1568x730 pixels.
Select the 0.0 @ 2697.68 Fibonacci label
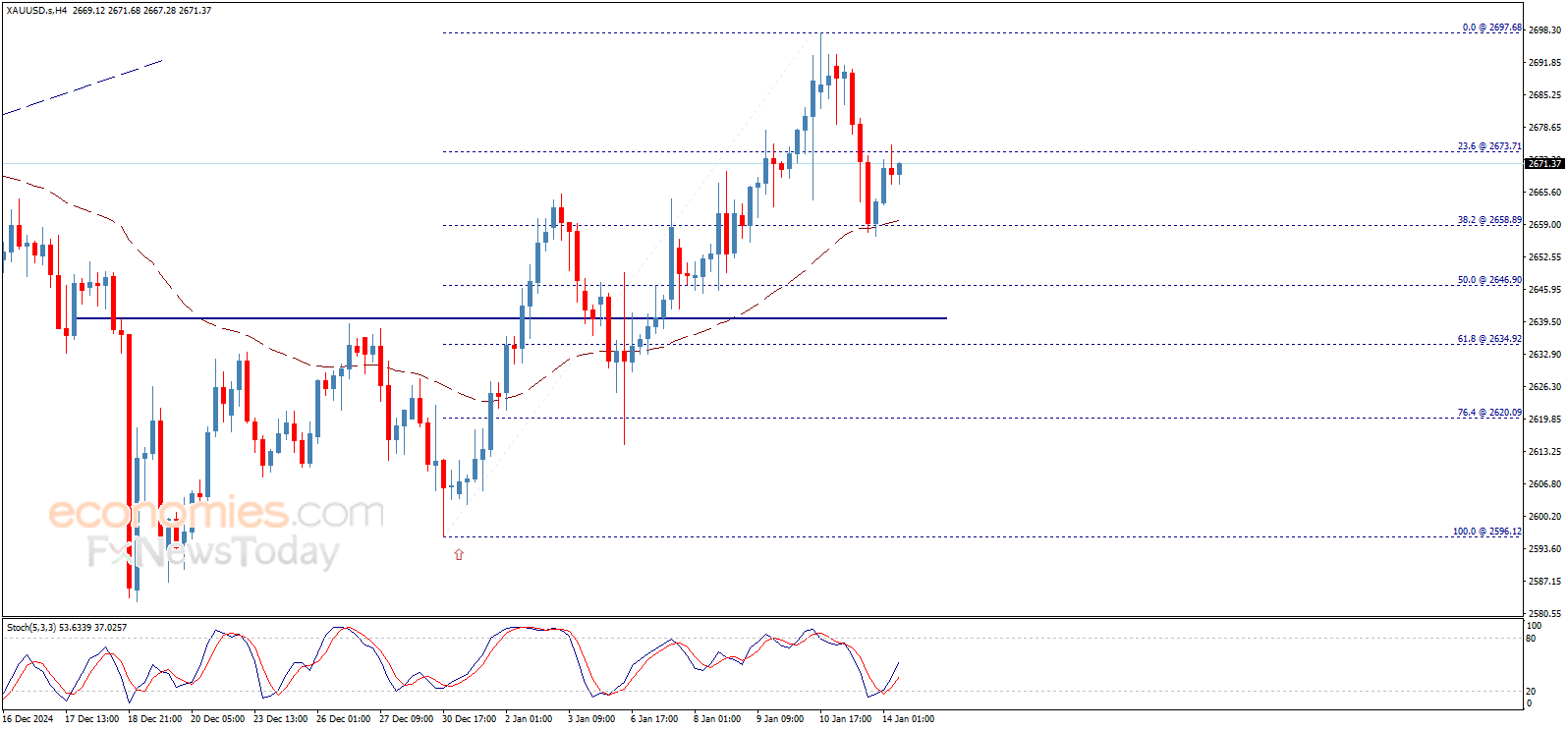(1491, 28)
